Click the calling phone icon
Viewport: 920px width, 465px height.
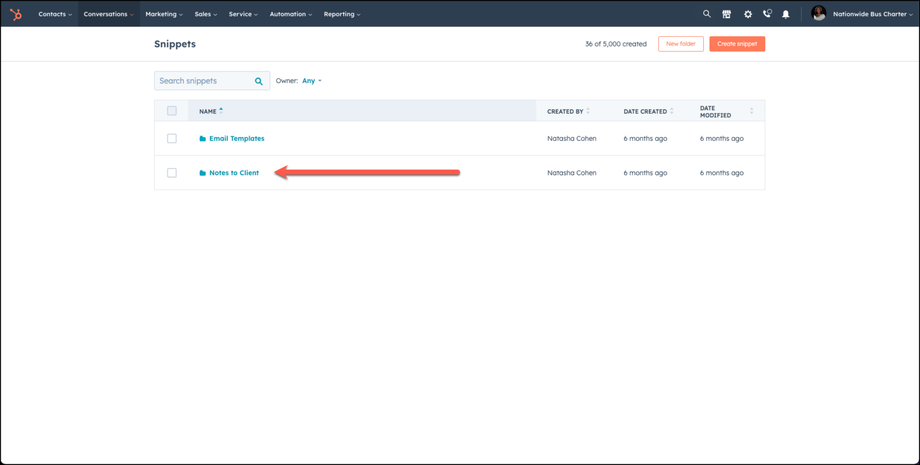pyautogui.click(x=767, y=14)
